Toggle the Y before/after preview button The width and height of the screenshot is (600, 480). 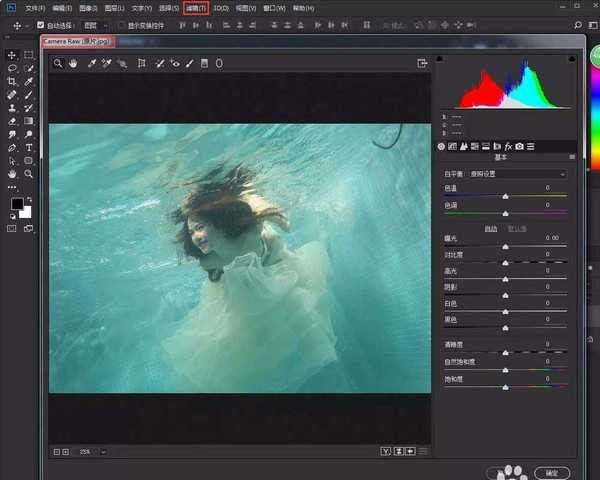385,451
